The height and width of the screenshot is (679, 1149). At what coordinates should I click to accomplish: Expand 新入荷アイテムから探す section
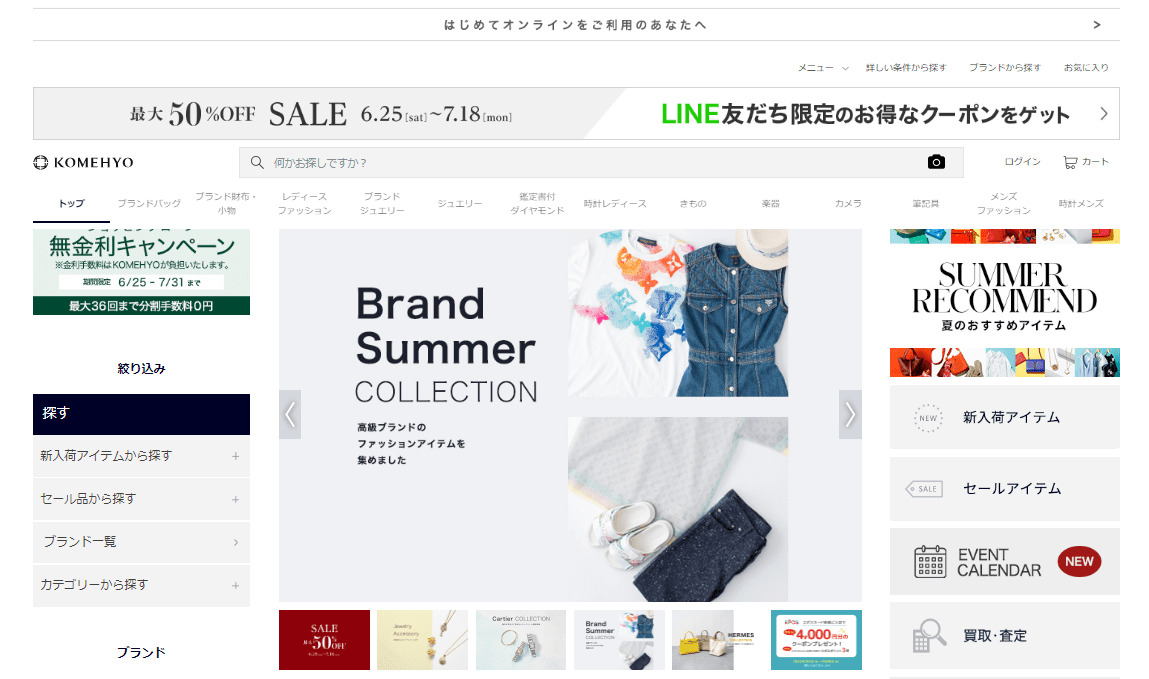[141, 456]
